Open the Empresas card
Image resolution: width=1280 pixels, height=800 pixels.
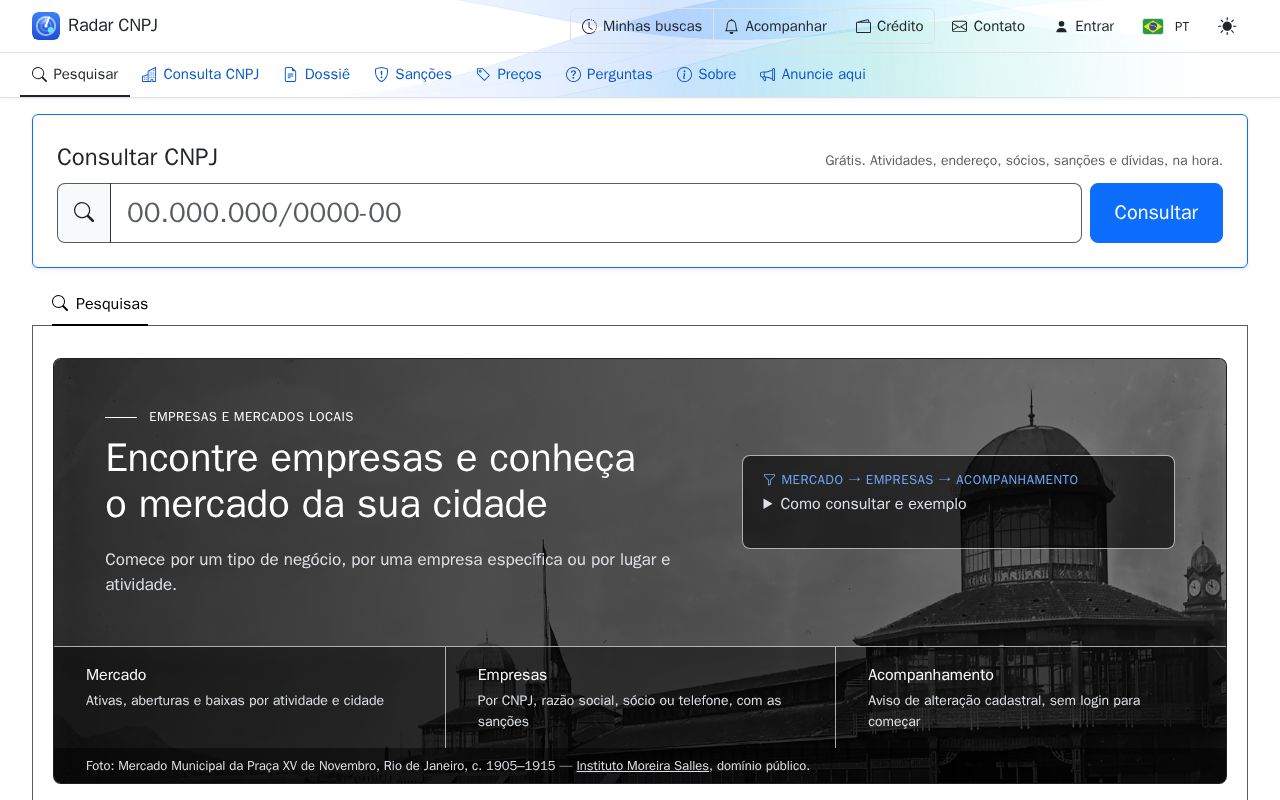(x=640, y=697)
